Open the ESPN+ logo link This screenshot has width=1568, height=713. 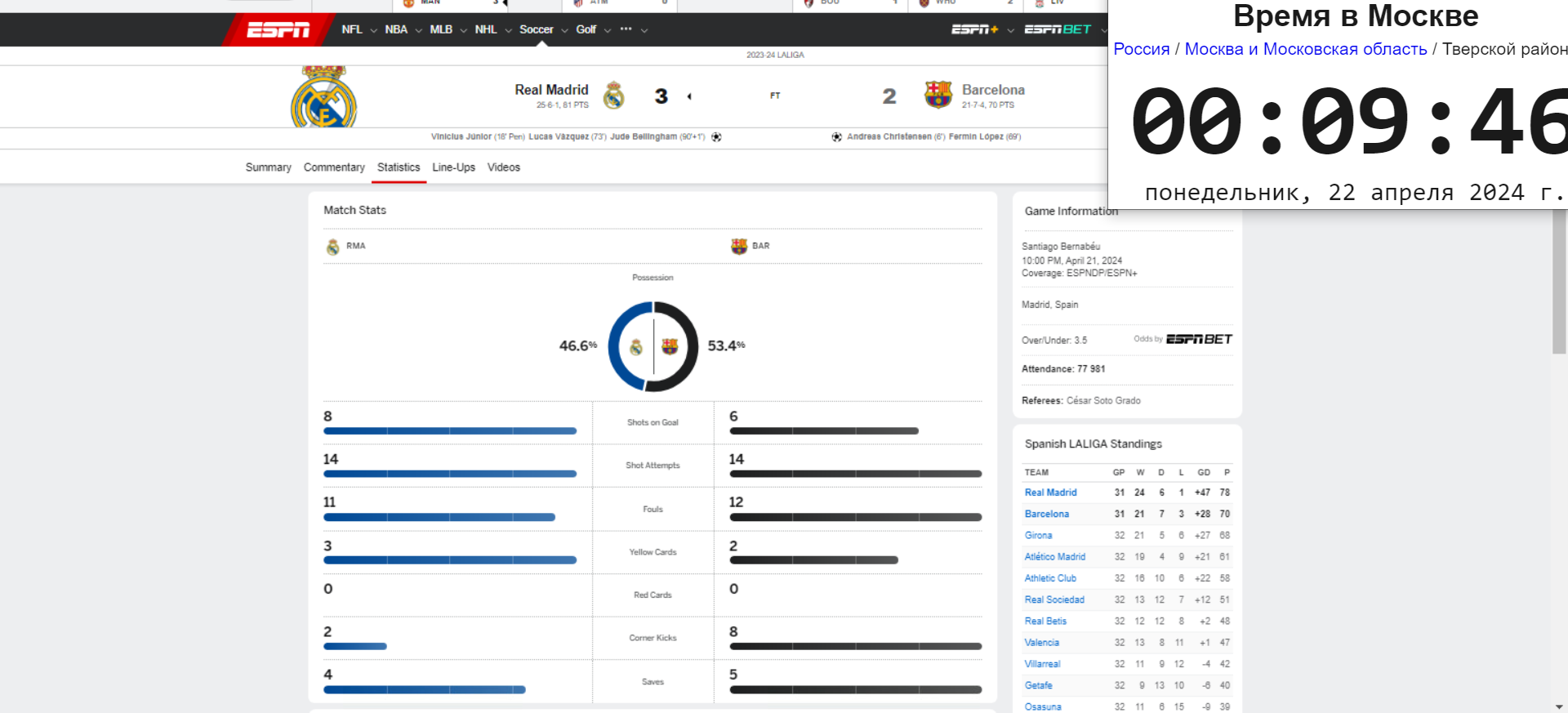pyautogui.click(x=974, y=29)
